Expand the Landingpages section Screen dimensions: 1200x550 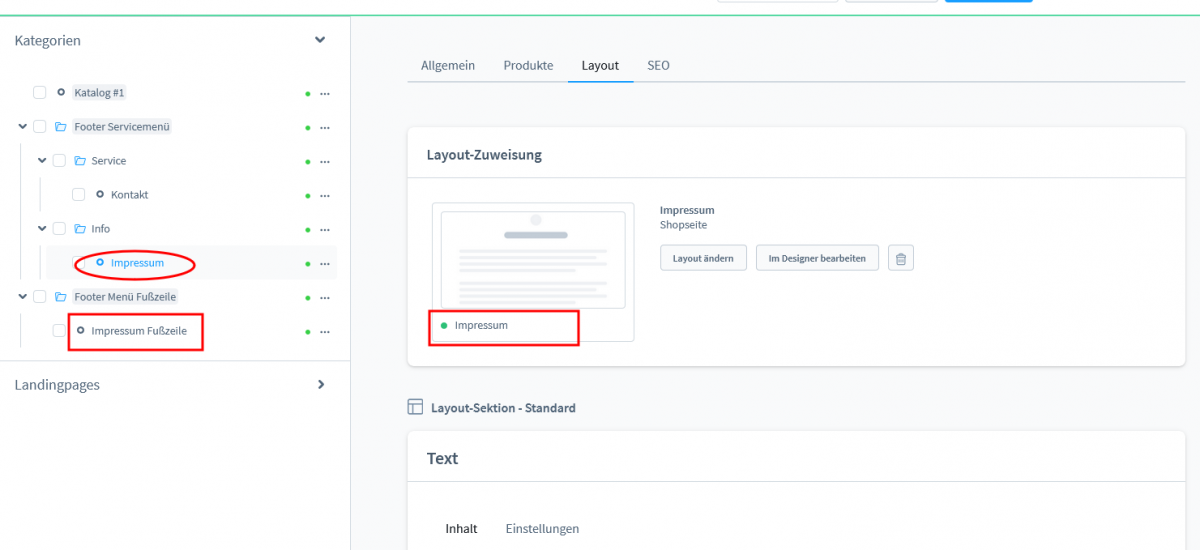coord(320,384)
